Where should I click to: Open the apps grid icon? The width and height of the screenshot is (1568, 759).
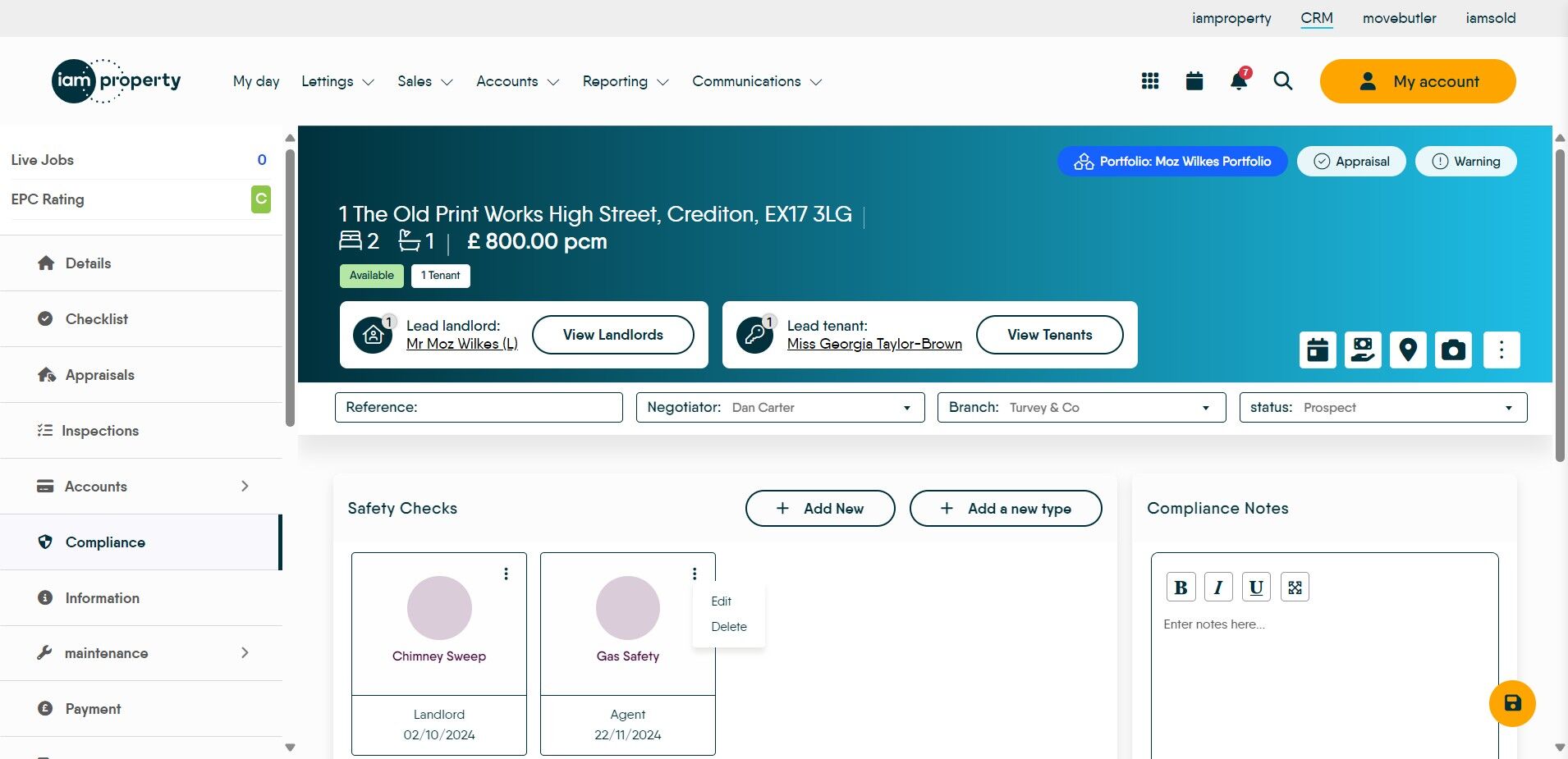(1150, 80)
